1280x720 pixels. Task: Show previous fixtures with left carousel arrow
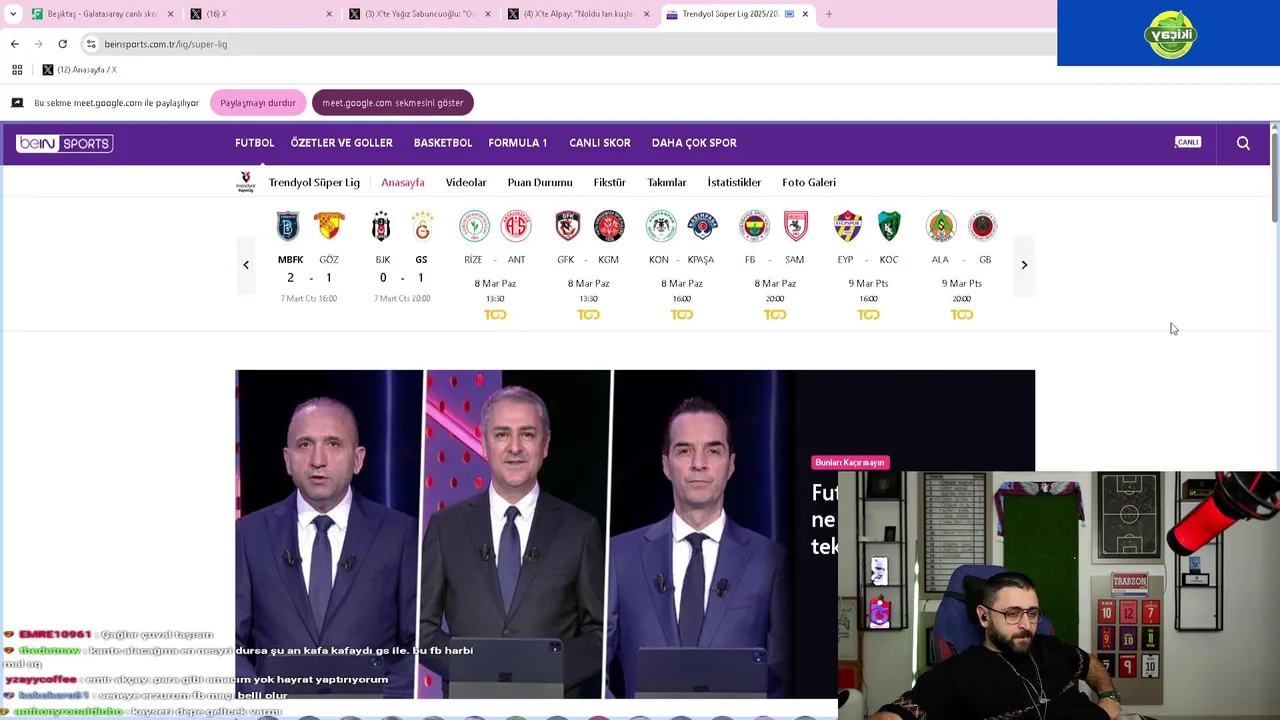246,265
